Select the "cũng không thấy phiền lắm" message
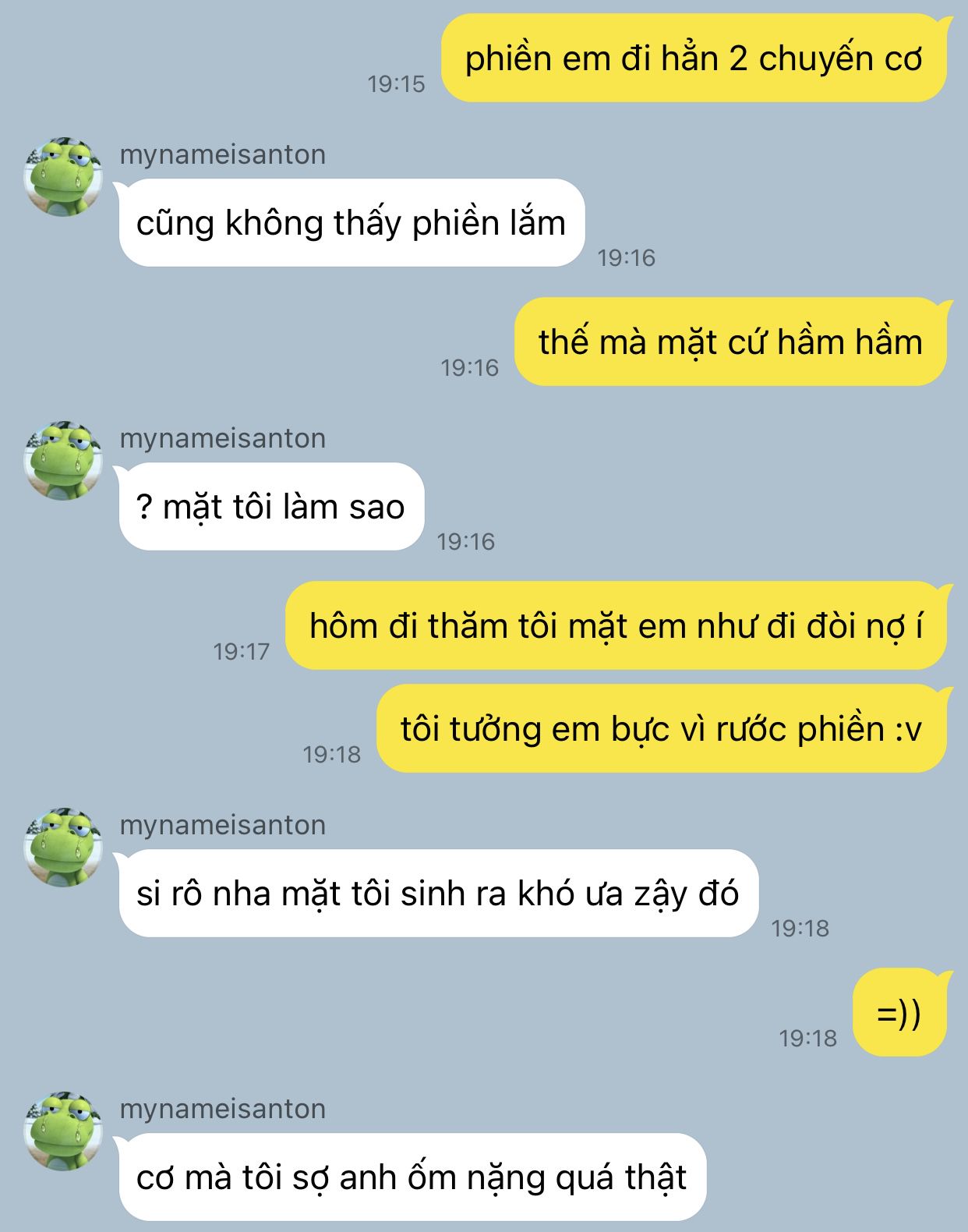Screen dimensions: 968x1232 352,223
